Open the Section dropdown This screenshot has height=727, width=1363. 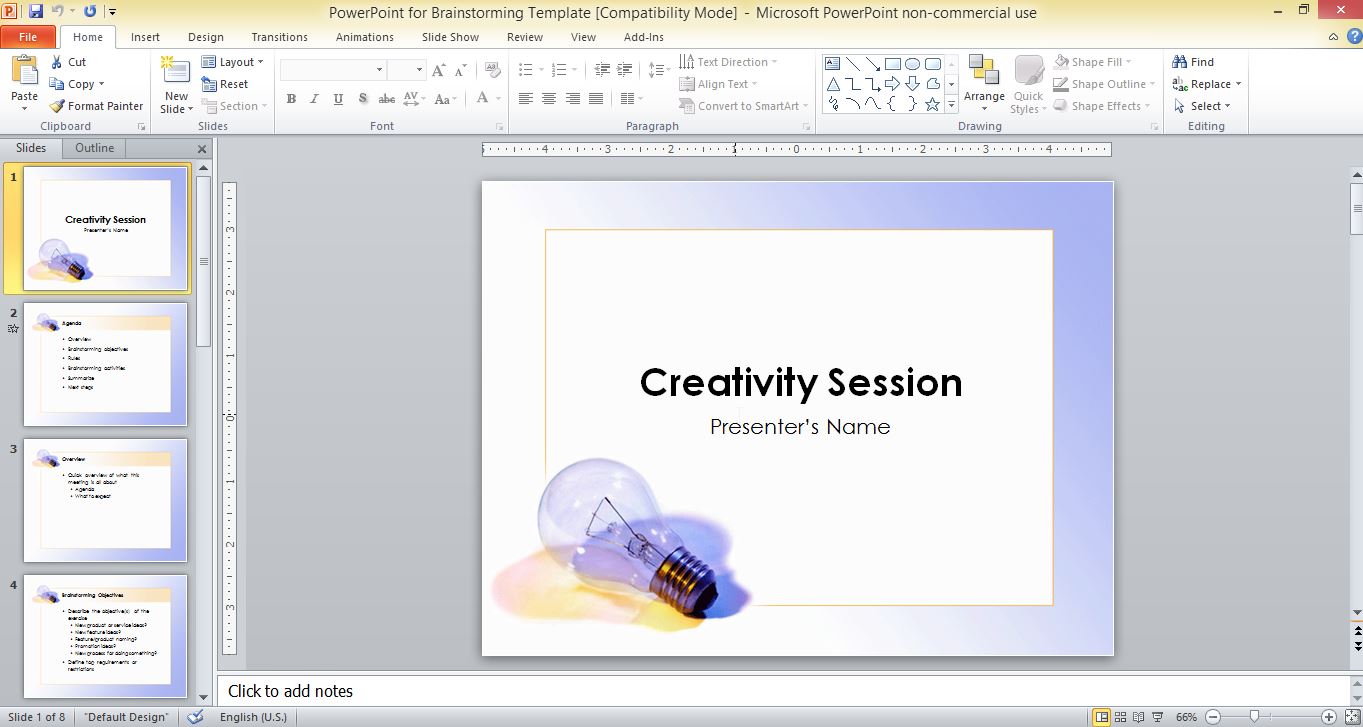click(x=235, y=106)
